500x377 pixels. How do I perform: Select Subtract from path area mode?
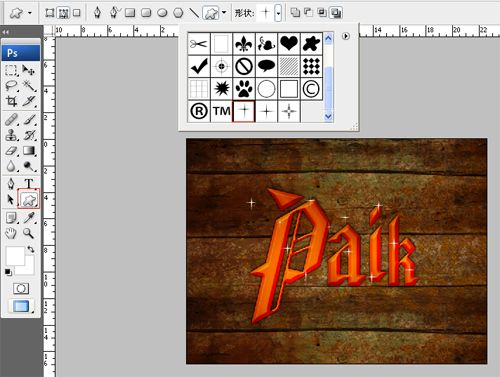tap(308, 13)
